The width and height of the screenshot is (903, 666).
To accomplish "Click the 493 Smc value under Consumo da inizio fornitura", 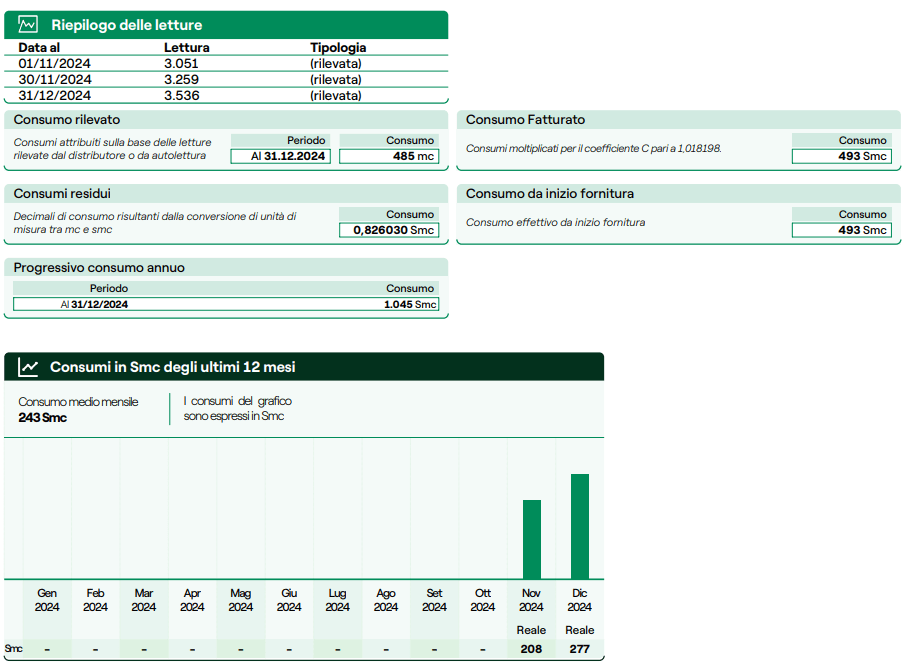I will (841, 230).
